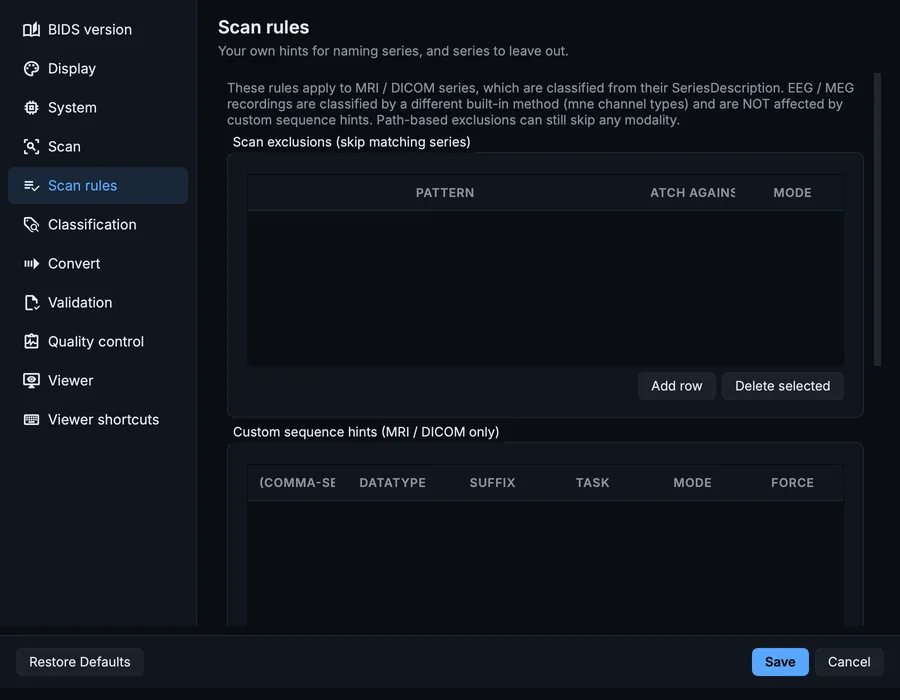The image size is (900, 700).
Task: Click 'Scan exclusions (skip matching series)' label
Action: click(351, 142)
